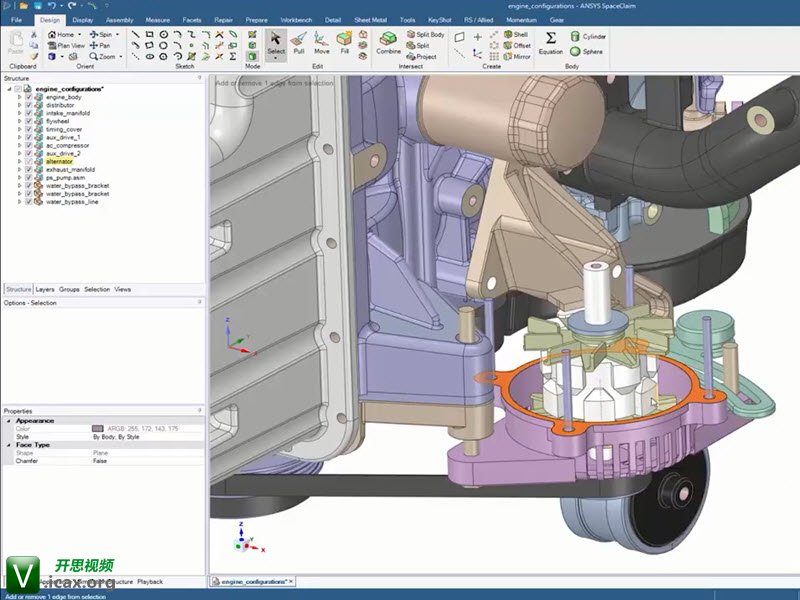This screenshot has width=800, height=600.
Task: Open the Groups panel tab
Action: point(69,289)
